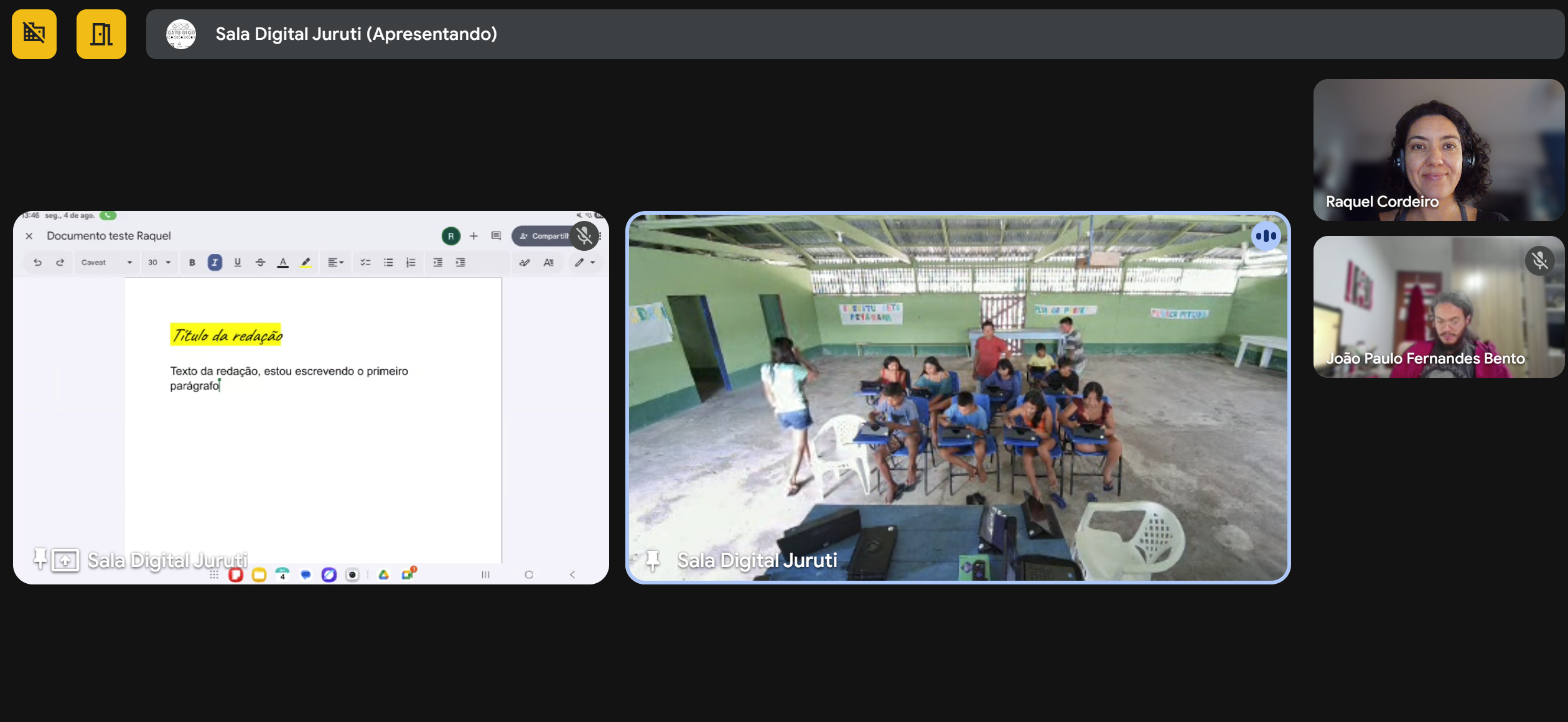The width and height of the screenshot is (1568, 722).
Task: Click the Compartilhar share button
Action: coord(544,236)
